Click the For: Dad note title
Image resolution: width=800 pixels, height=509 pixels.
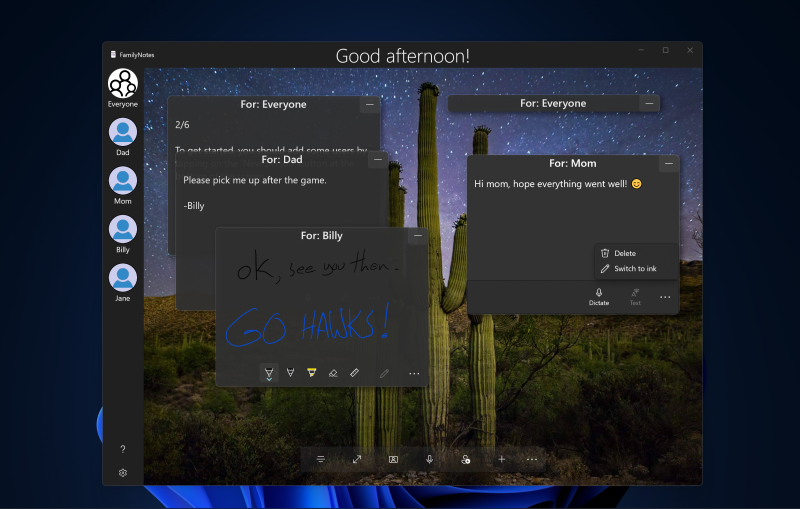[282, 160]
